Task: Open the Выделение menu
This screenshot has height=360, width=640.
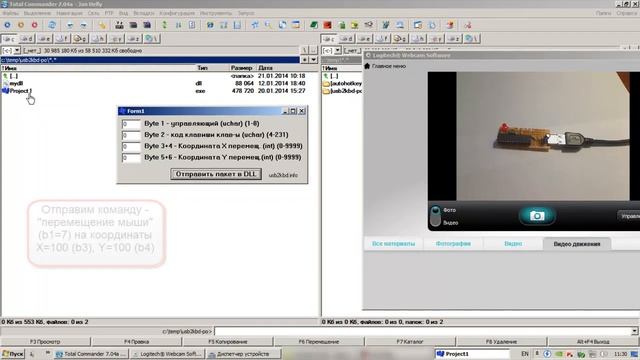Action: pos(37,13)
